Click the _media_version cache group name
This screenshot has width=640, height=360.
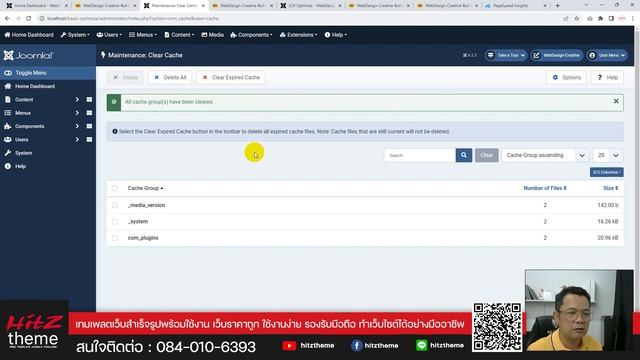147,205
